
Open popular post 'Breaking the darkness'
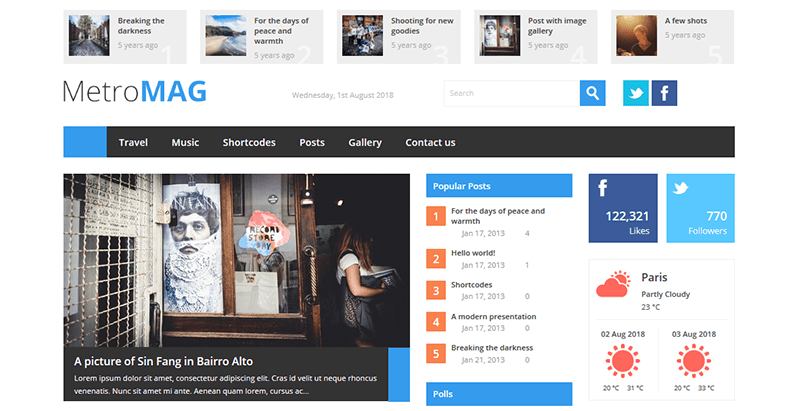(492, 348)
